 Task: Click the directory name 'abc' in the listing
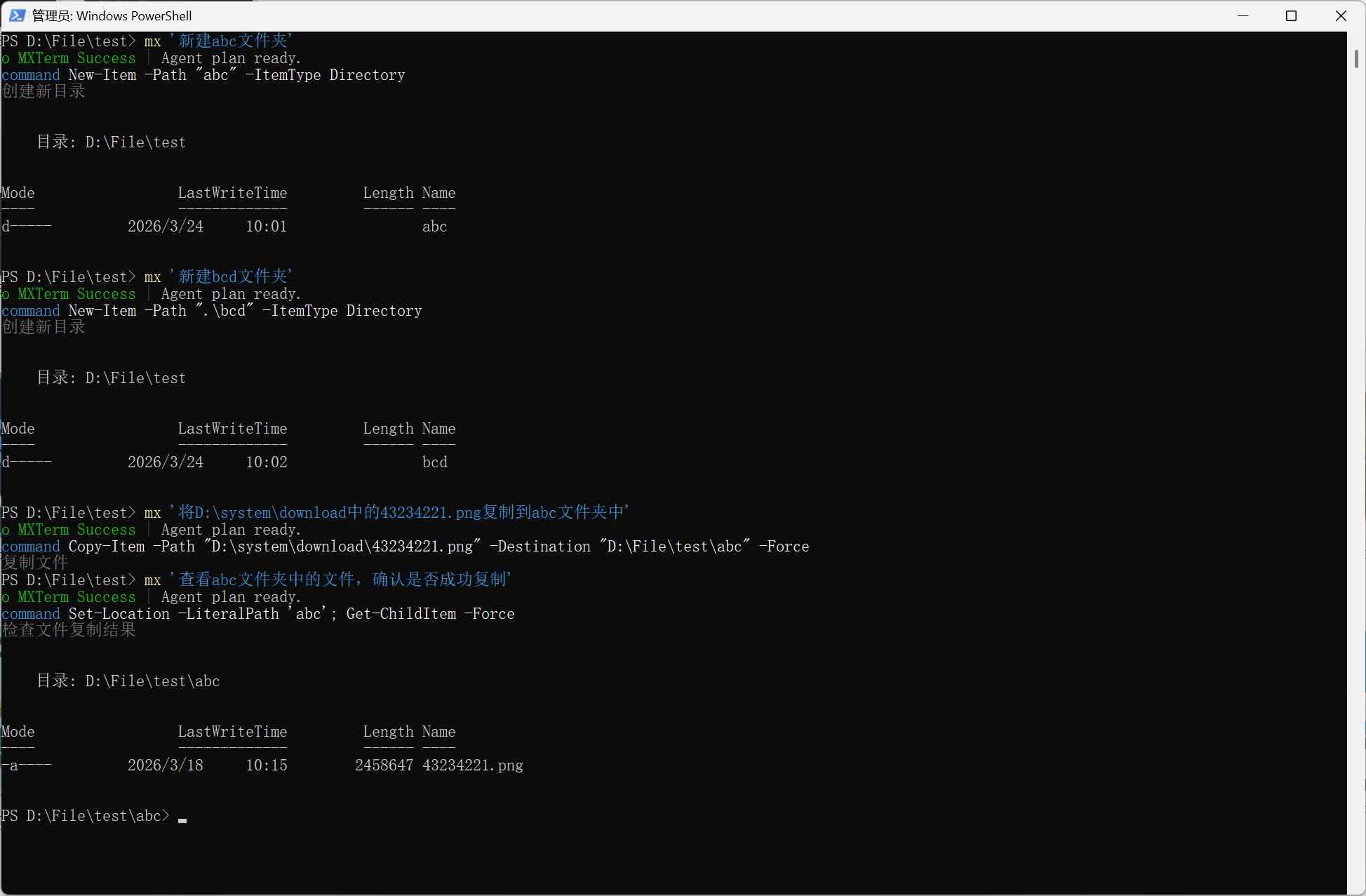click(434, 226)
